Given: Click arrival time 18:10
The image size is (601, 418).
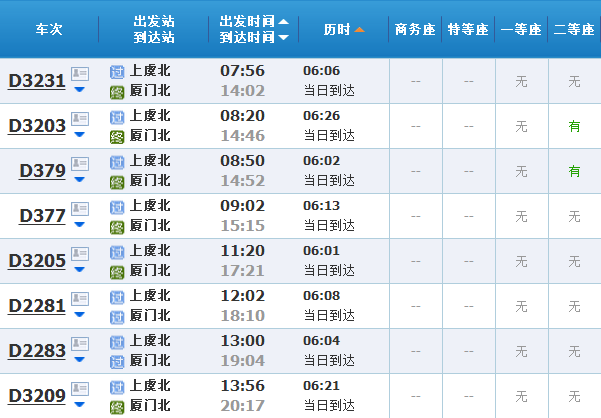Looking at the screenshot, I should coord(242,315).
